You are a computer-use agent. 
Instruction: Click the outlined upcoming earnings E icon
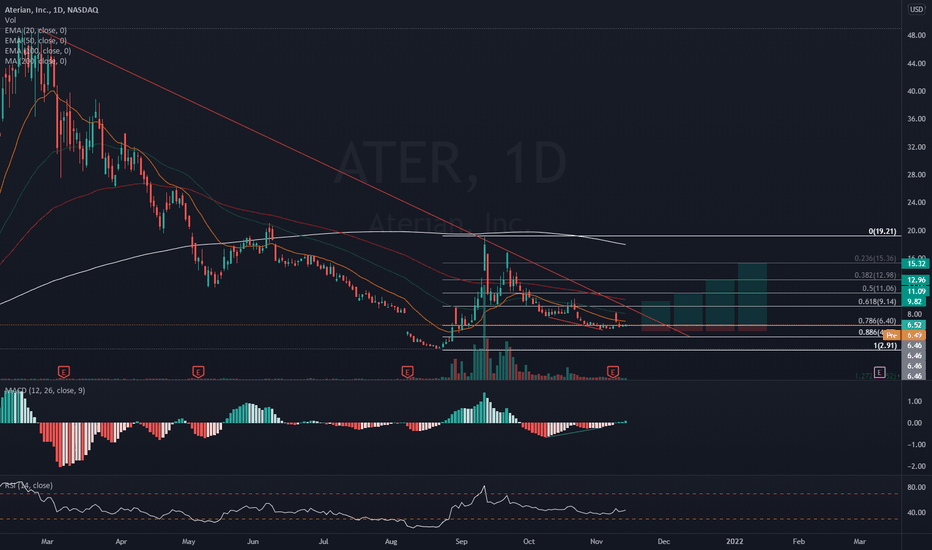click(x=880, y=372)
